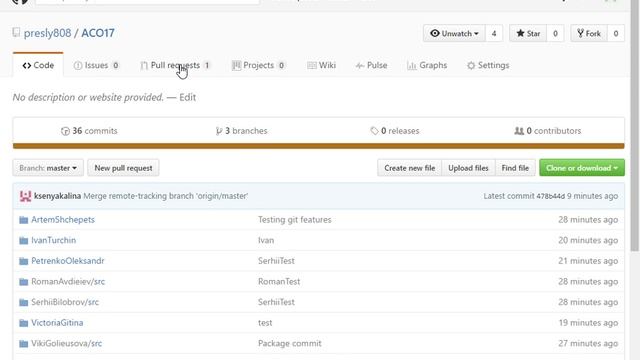Open the Graphs tab

coord(427,65)
